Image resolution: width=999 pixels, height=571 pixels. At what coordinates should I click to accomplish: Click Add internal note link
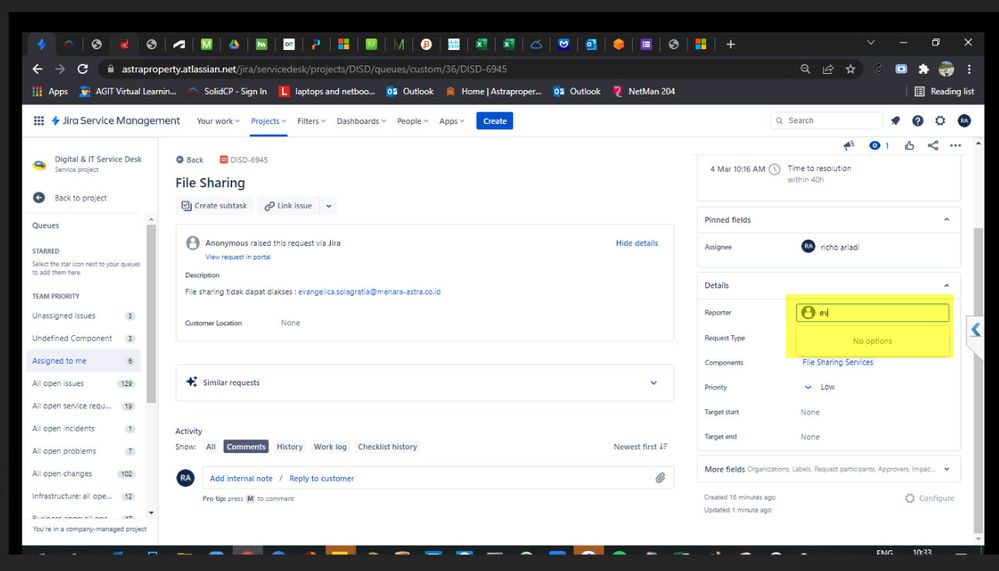point(241,478)
